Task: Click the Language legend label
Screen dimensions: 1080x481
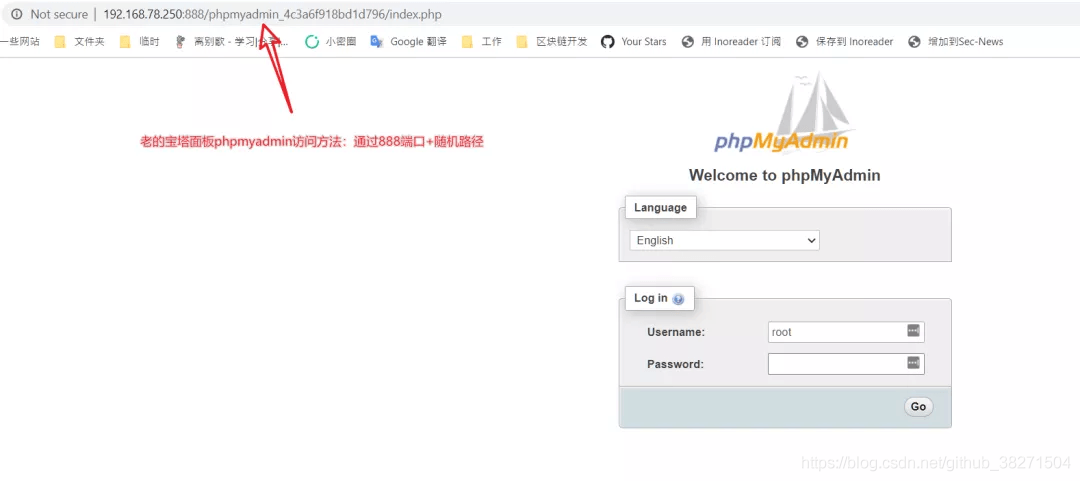Action: 661,207
